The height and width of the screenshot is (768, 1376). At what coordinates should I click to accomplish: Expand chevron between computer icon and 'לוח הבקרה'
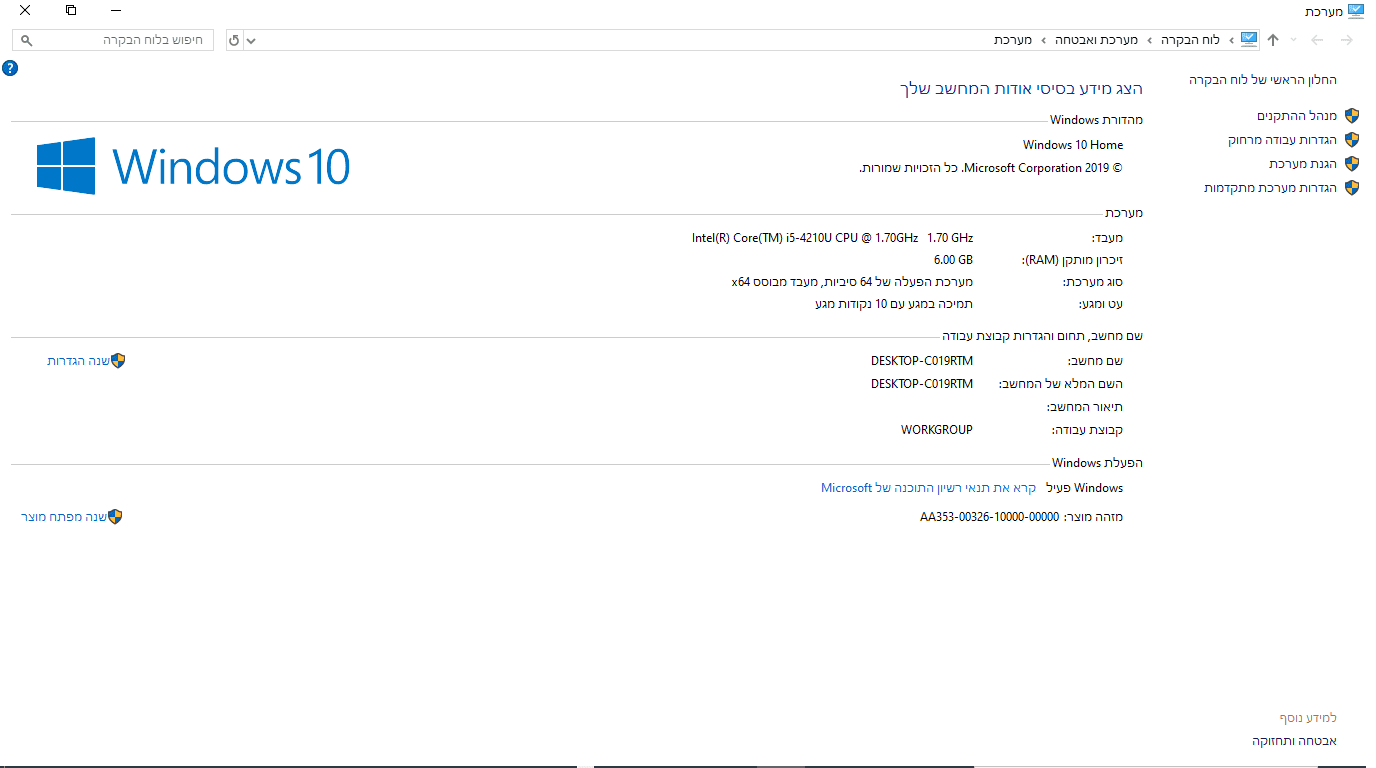click(1231, 40)
